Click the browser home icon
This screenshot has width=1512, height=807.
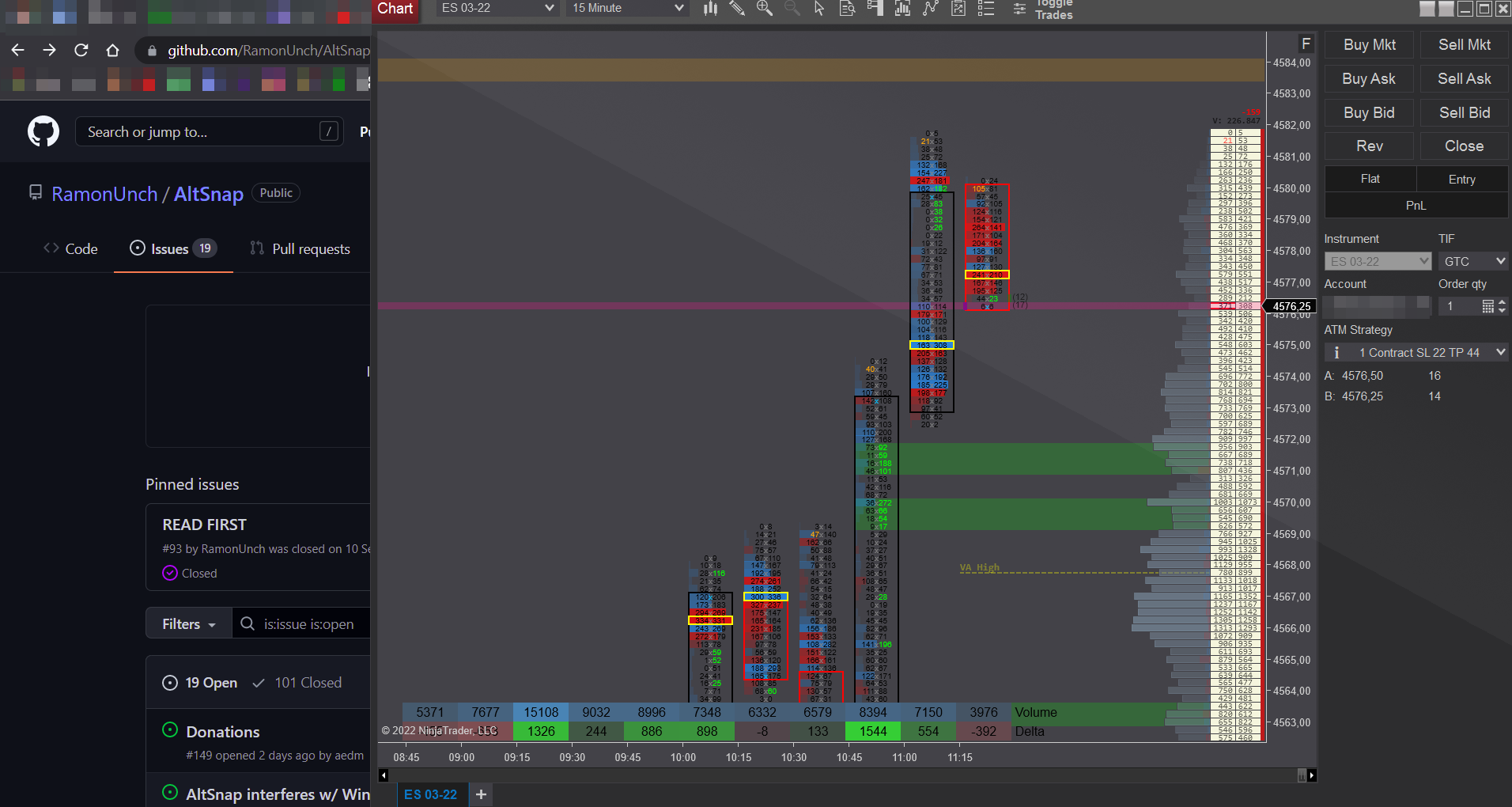tap(113, 50)
